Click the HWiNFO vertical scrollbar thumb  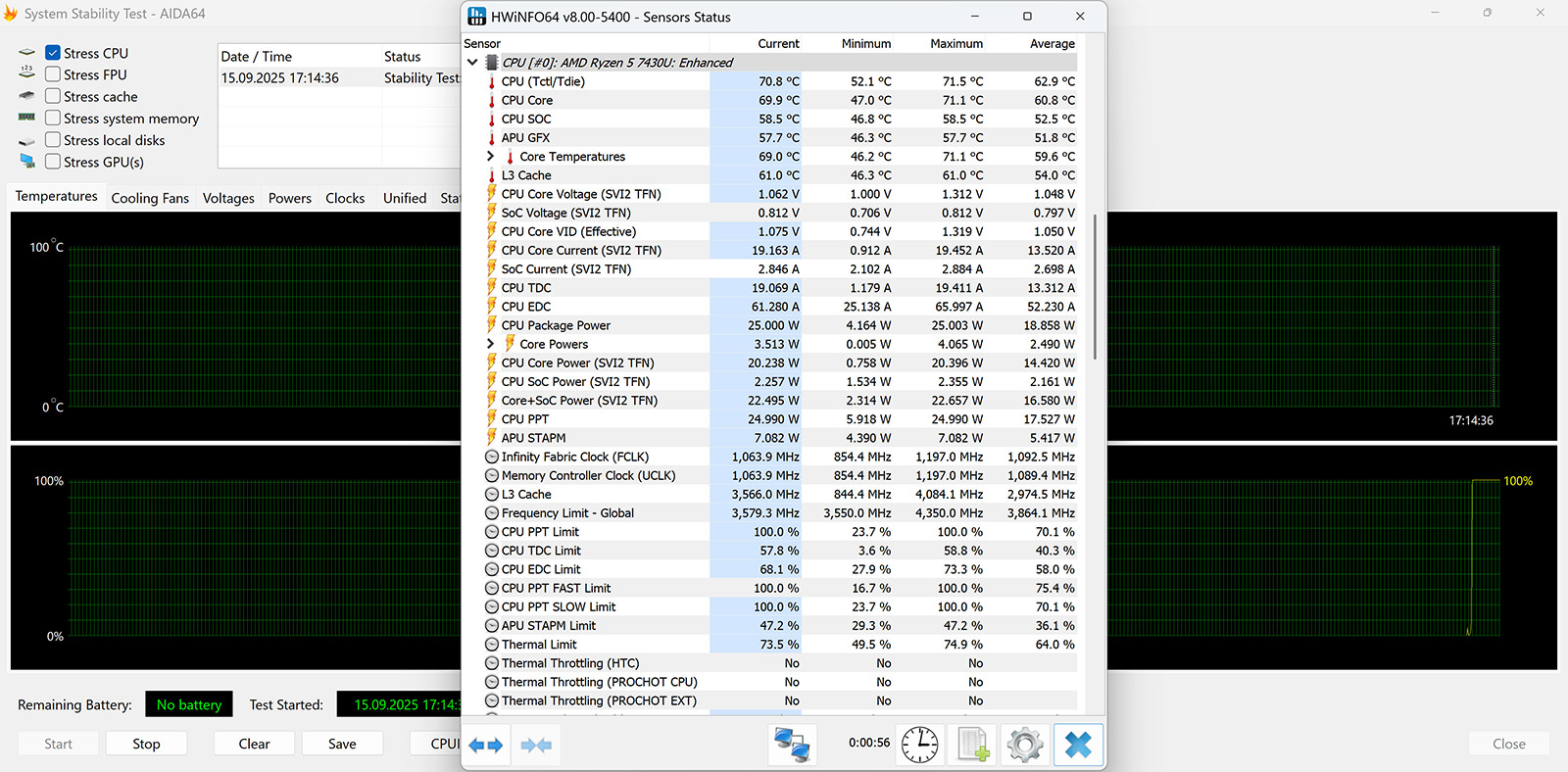point(1095,286)
